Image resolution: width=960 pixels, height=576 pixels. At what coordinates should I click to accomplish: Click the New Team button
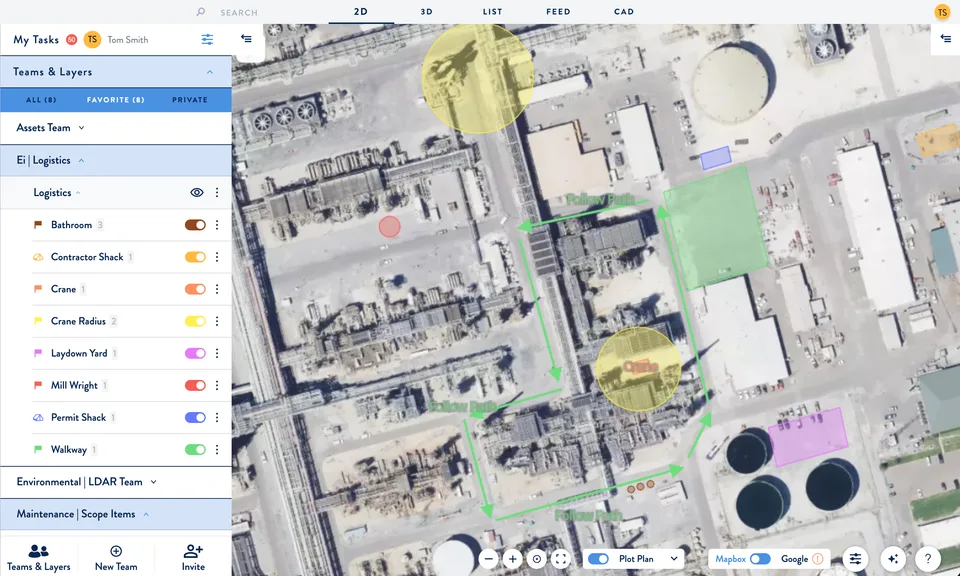116,558
